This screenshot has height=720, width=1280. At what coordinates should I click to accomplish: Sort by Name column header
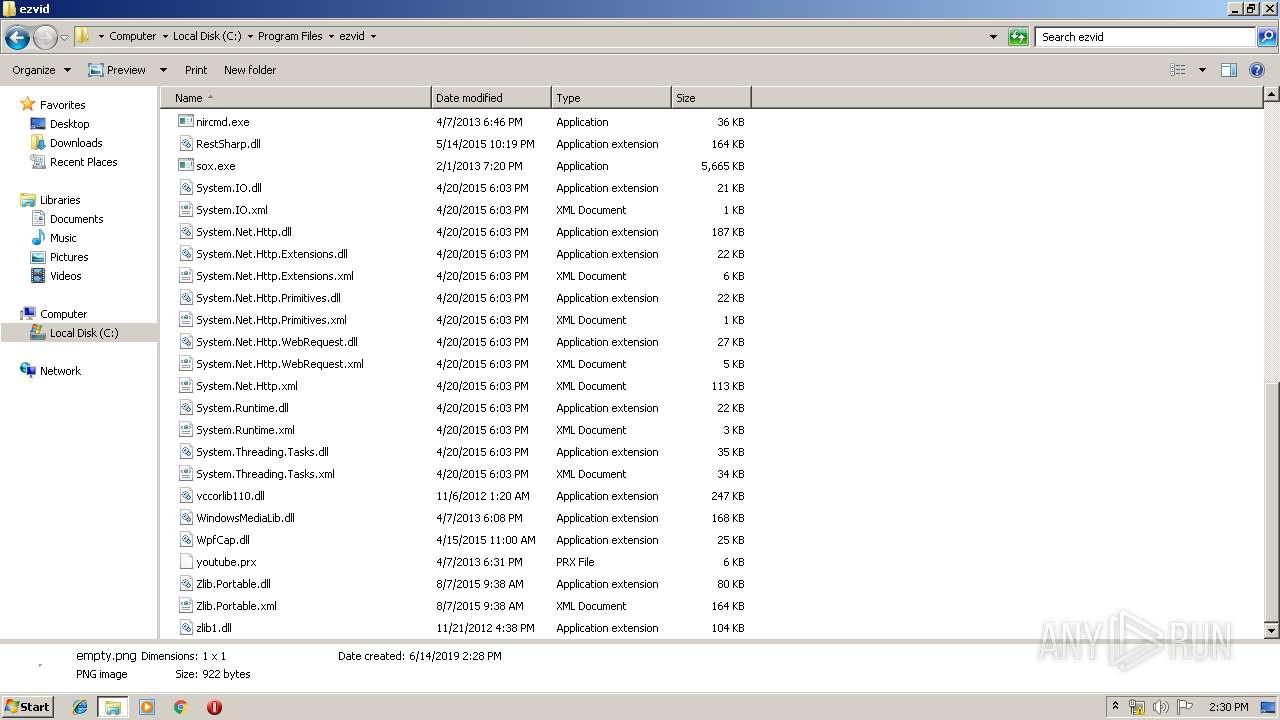click(296, 98)
